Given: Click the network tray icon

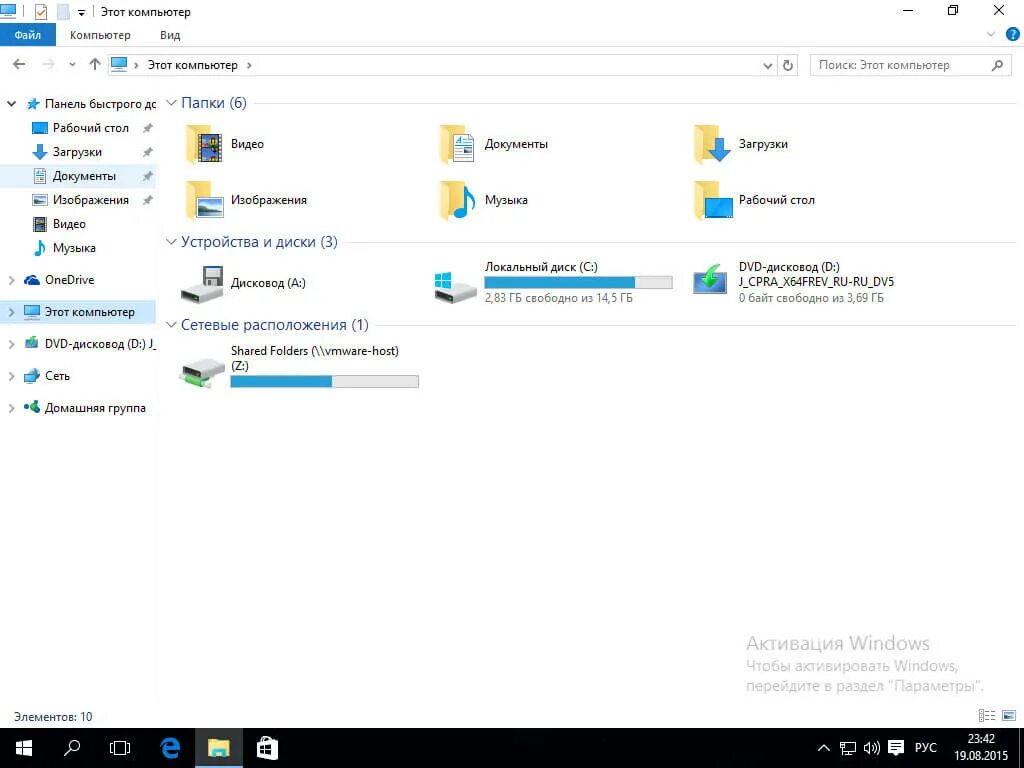Looking at the screenshot, I should pos(848,748).
